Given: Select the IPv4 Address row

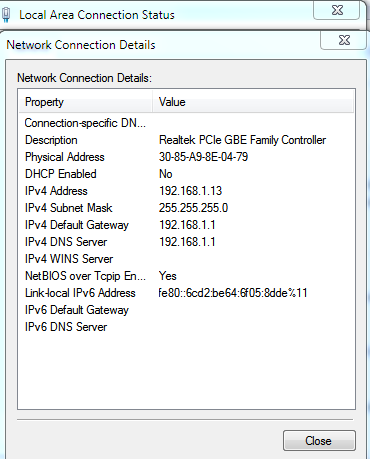Looking at the screenshot, I should pyautogui.click(x=186, y=191).
